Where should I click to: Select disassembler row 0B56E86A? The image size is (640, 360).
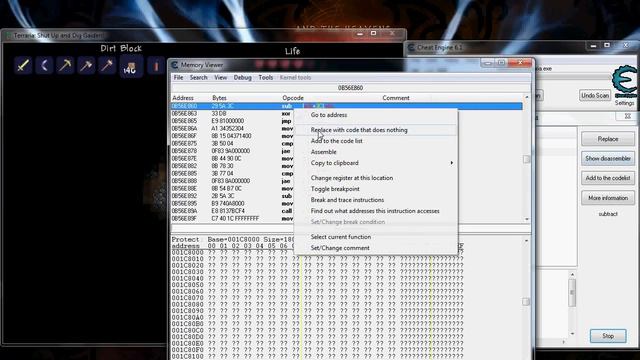pos(232,129)
